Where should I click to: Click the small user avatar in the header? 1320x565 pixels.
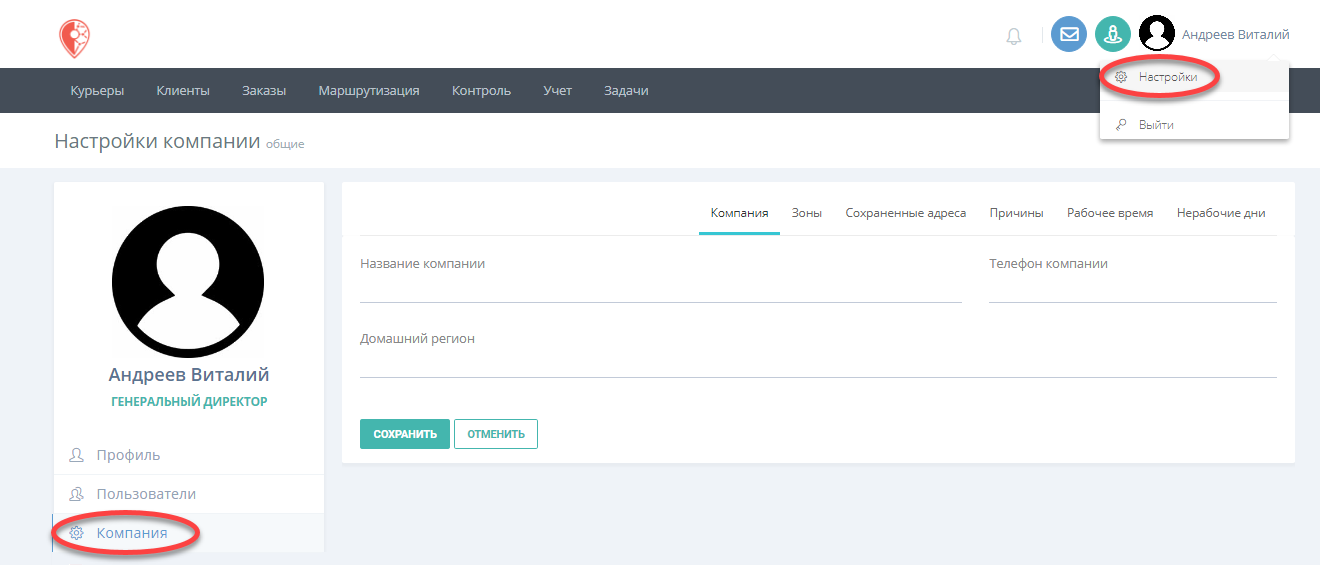1157,34
